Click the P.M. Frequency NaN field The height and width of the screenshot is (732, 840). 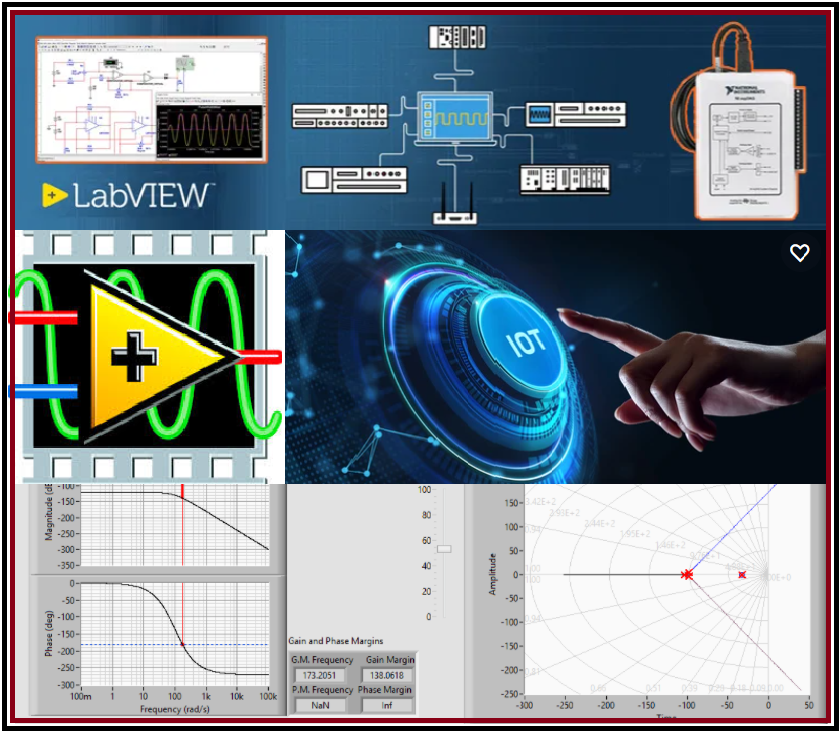tap(321, 705)
